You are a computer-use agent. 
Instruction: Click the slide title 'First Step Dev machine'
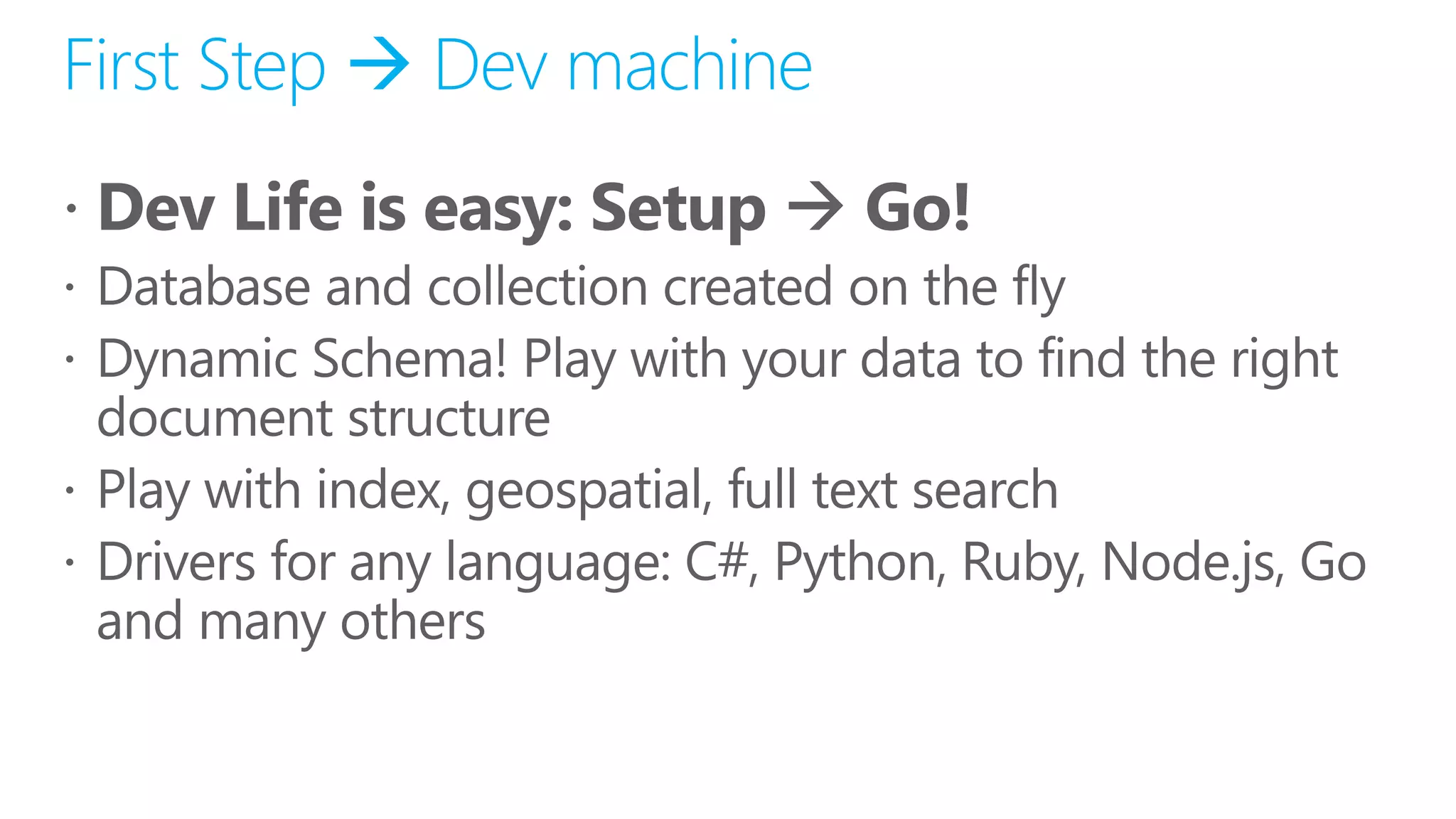pos(438,66)
